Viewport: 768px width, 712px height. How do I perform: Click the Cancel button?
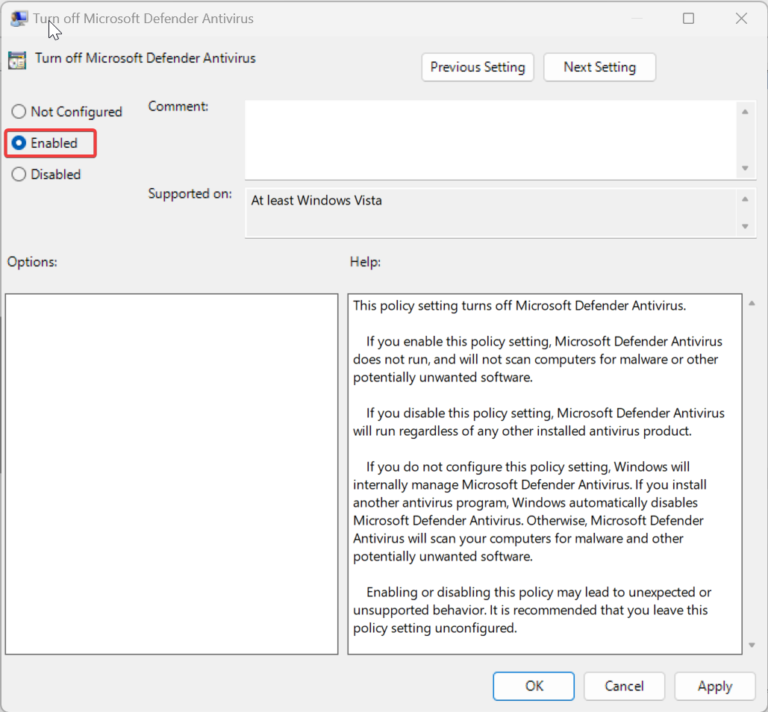coord(624,686)
